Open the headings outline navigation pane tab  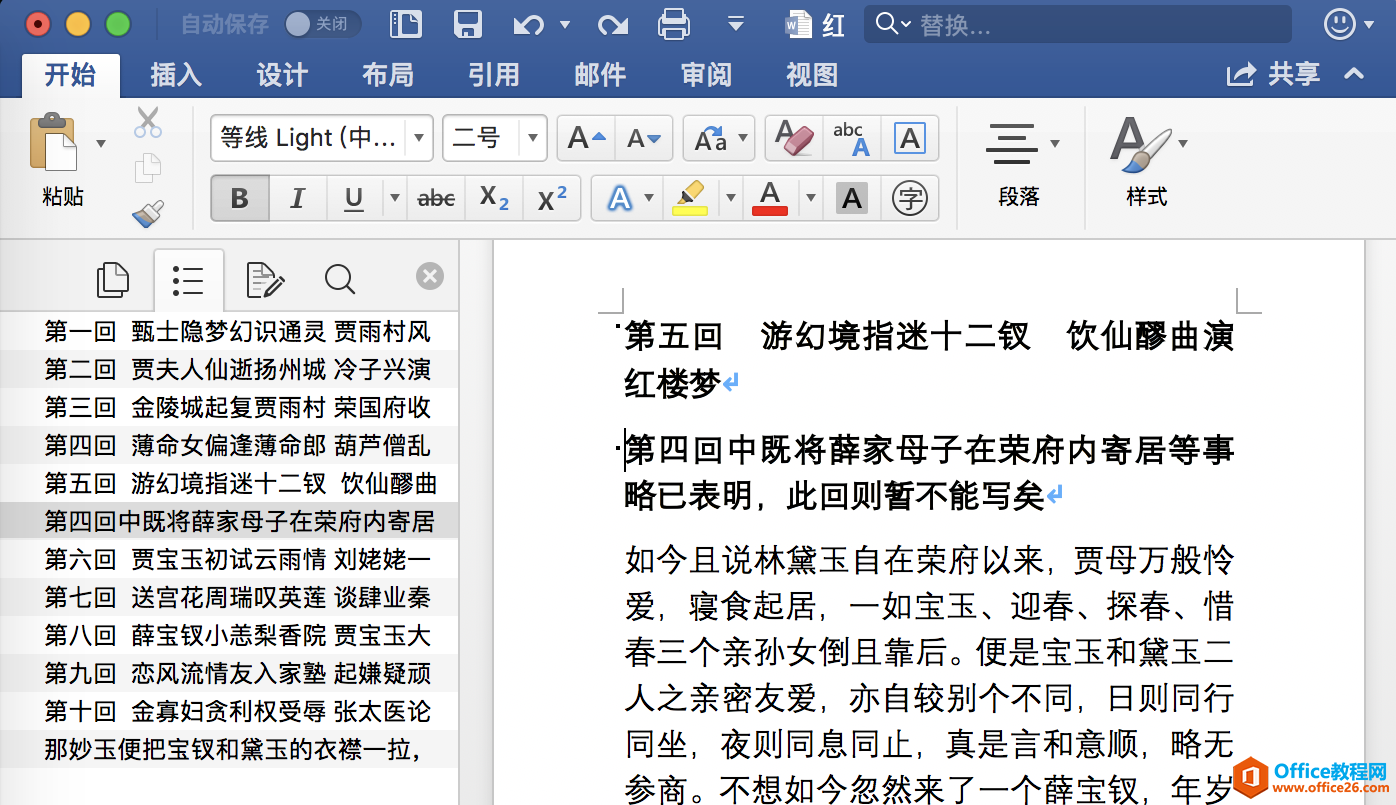[x=188, y=281]
